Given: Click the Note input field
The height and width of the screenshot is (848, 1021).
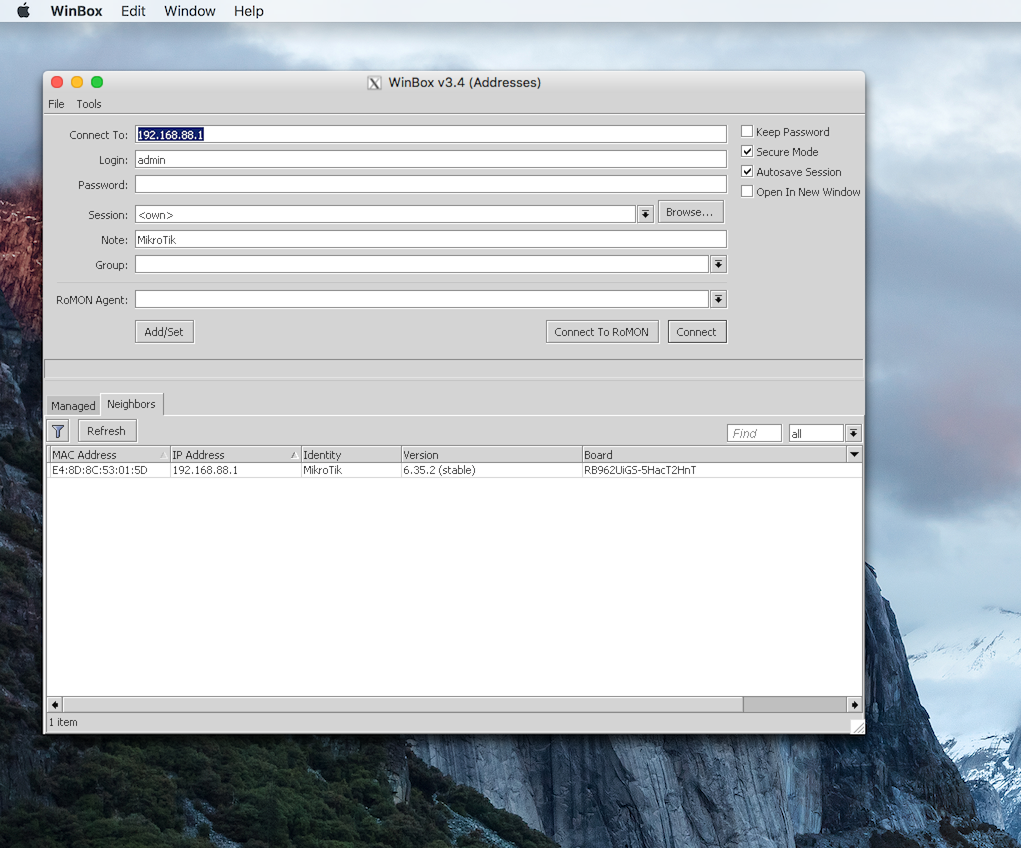Looking at the screenshot, I should click(x=430, y=240).
